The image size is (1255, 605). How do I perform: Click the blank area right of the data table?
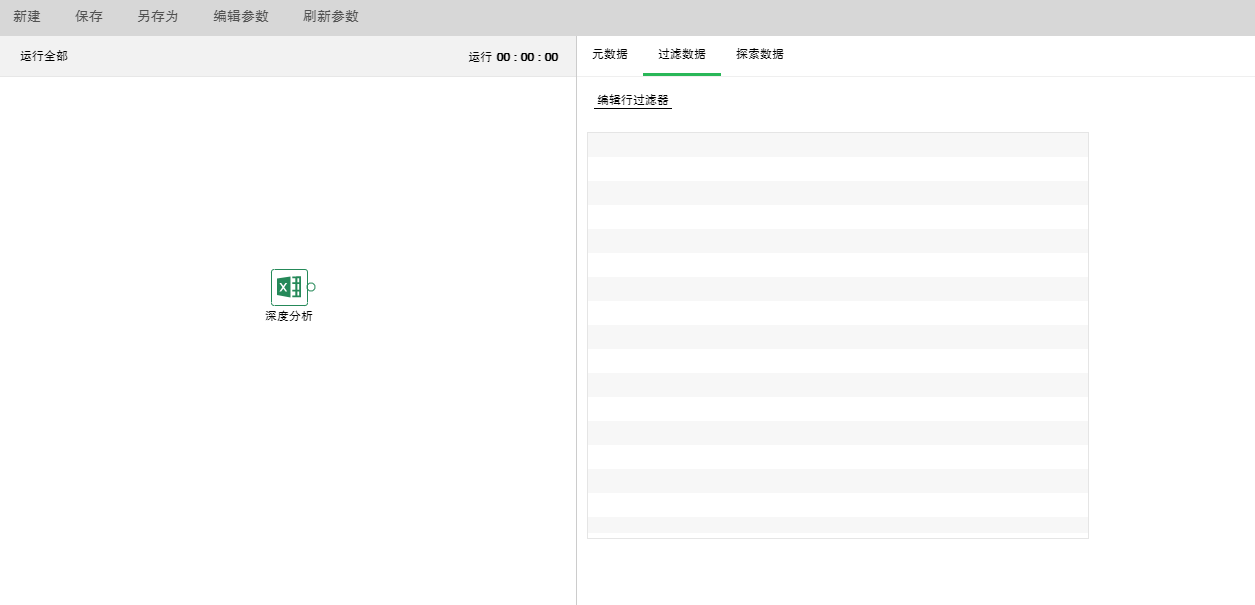pyautogui.click(x=1170, y=330)
